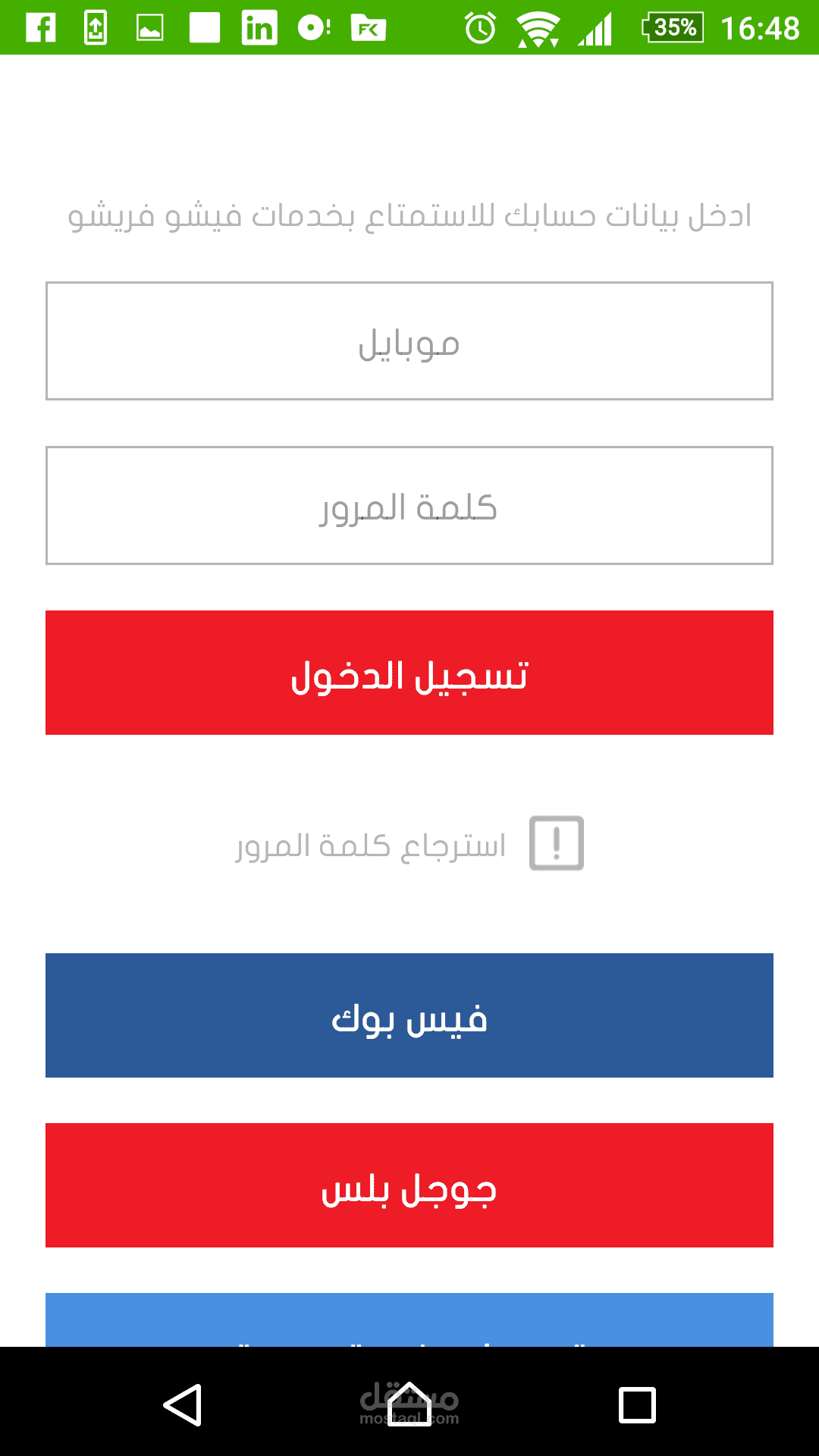Open recent apps with square button
819x1456 pixels.
click(x=637, y=1405)
